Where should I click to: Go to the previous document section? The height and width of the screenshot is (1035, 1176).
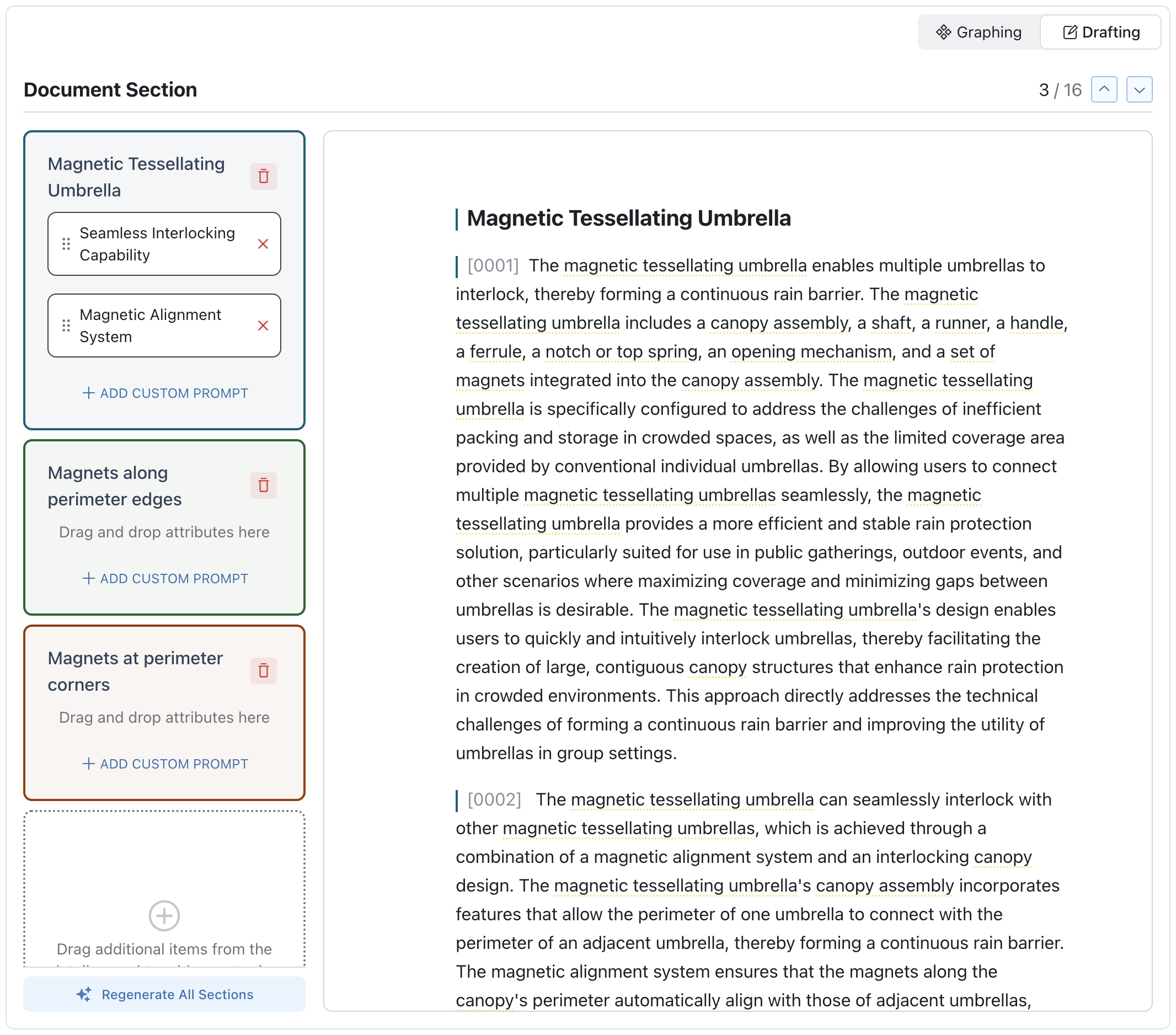click(x=1104, y=89)
